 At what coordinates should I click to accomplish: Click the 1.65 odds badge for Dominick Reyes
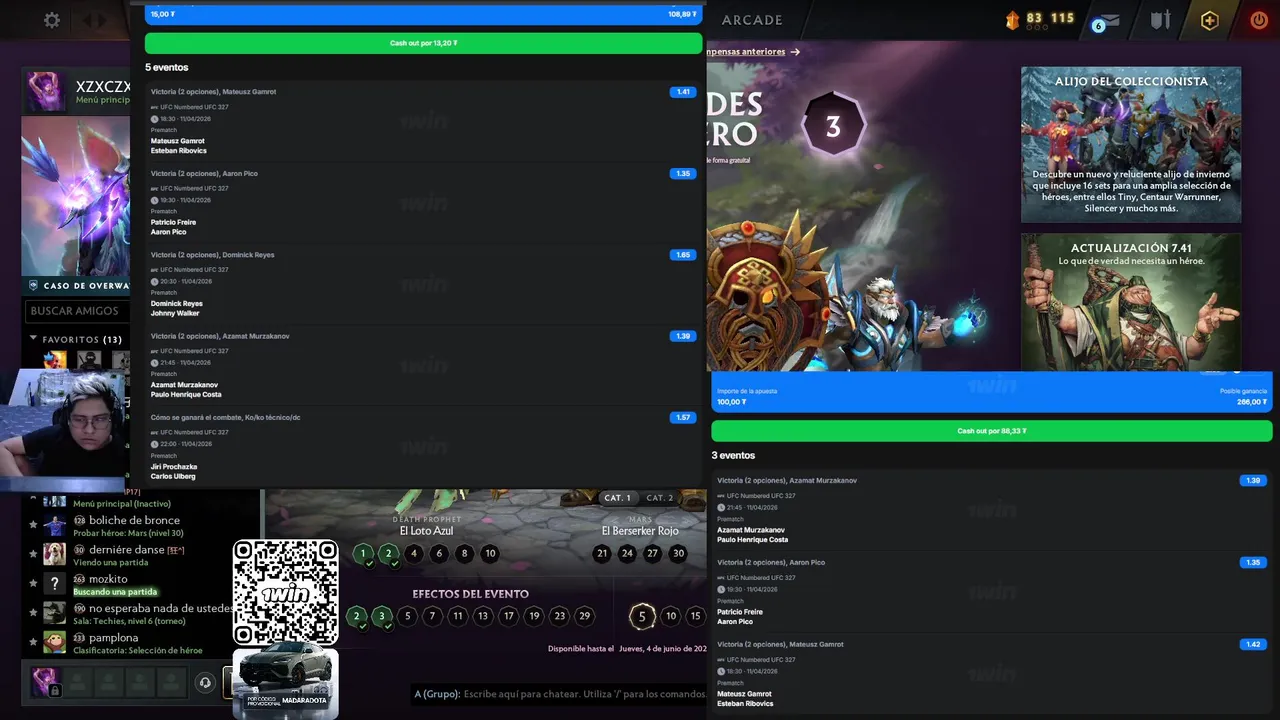[x=683, y=255]
